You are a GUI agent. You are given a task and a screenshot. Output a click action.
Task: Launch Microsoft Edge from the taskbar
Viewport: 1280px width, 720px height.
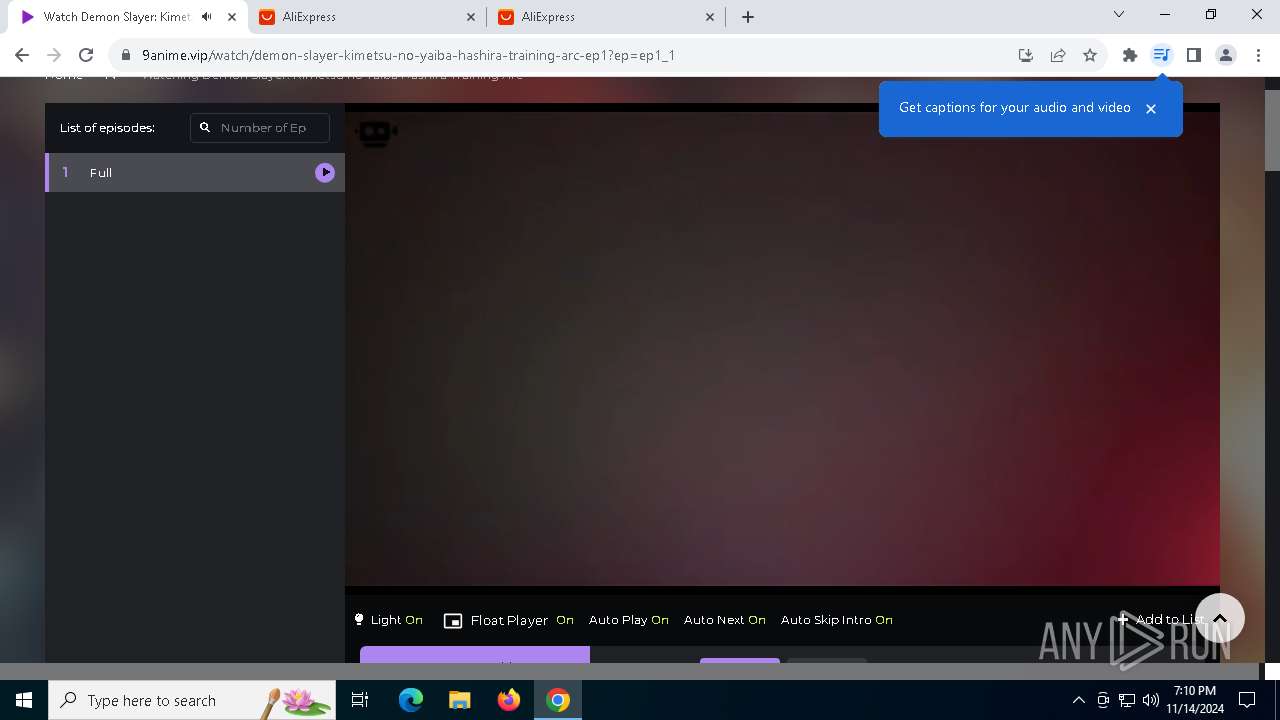tap(411, 700)
